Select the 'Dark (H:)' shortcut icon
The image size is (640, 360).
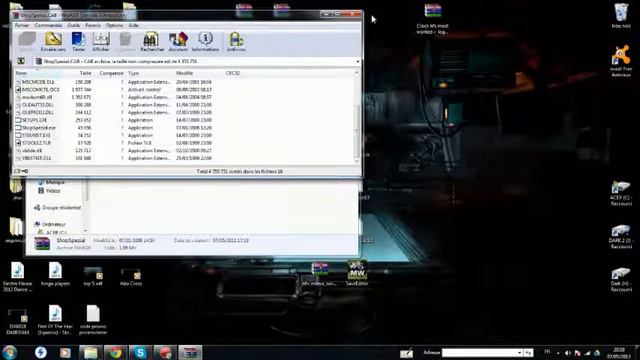point(621,280)
